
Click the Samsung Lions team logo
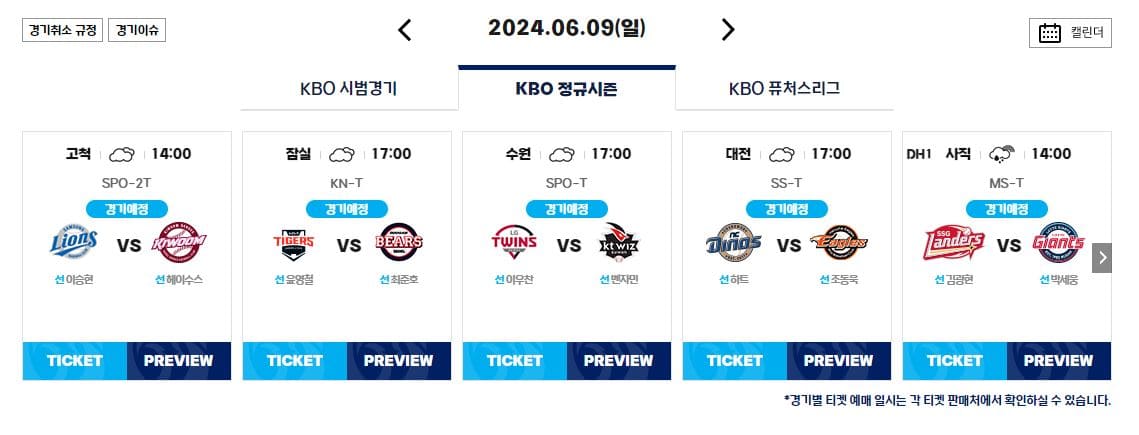[x=74, y=243]
